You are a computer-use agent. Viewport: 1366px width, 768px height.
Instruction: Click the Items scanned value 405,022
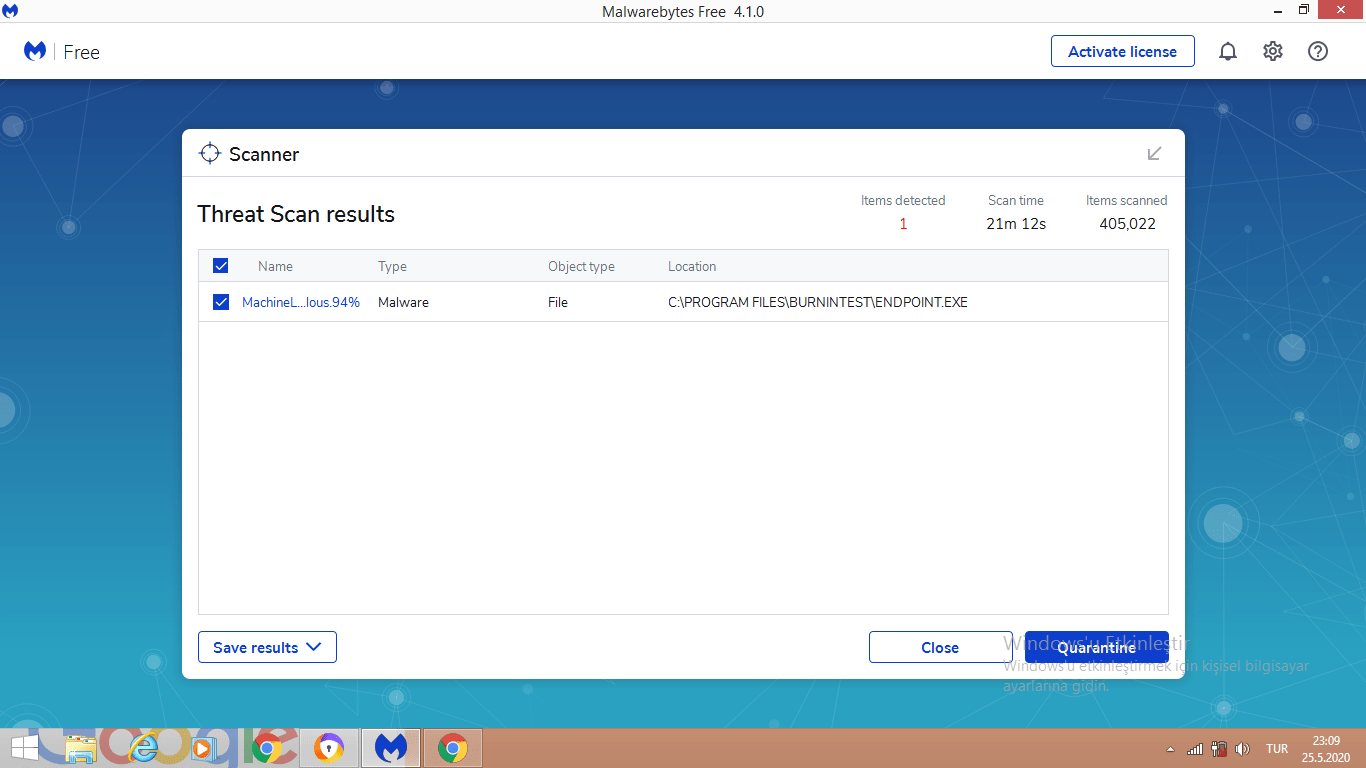pyautogui.click(x=1127, y=224)
